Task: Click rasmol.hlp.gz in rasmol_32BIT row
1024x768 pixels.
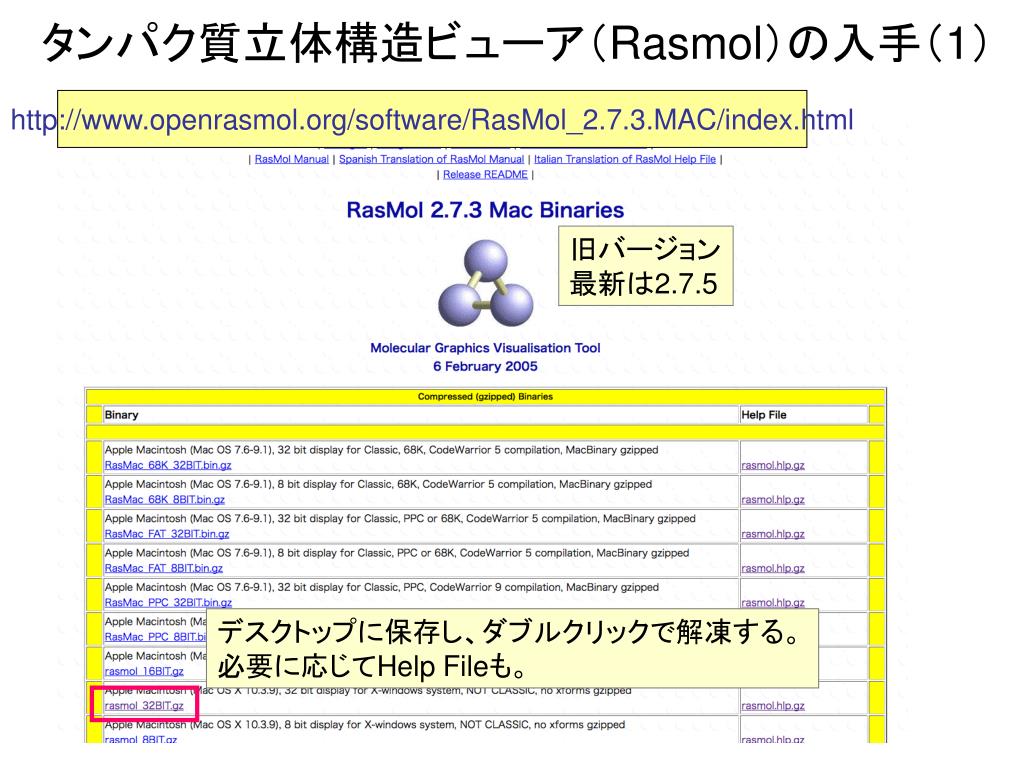Action: coord(773,706)
